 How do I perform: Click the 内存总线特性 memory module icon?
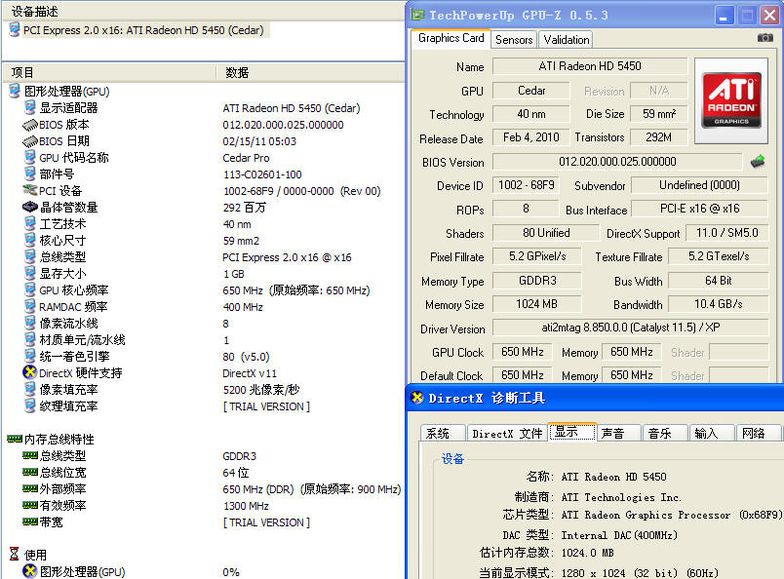click(14, 439)
